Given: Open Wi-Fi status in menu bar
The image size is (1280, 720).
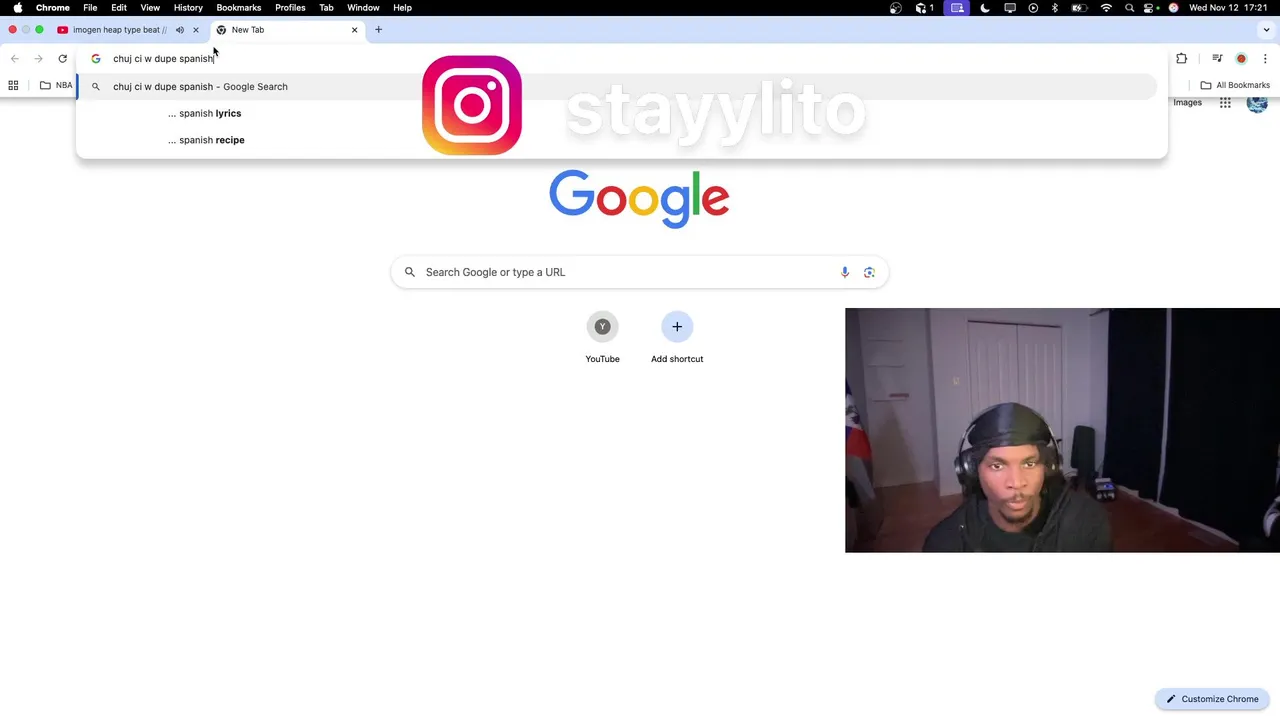Looking at the screenshot, I should 1106,7.
